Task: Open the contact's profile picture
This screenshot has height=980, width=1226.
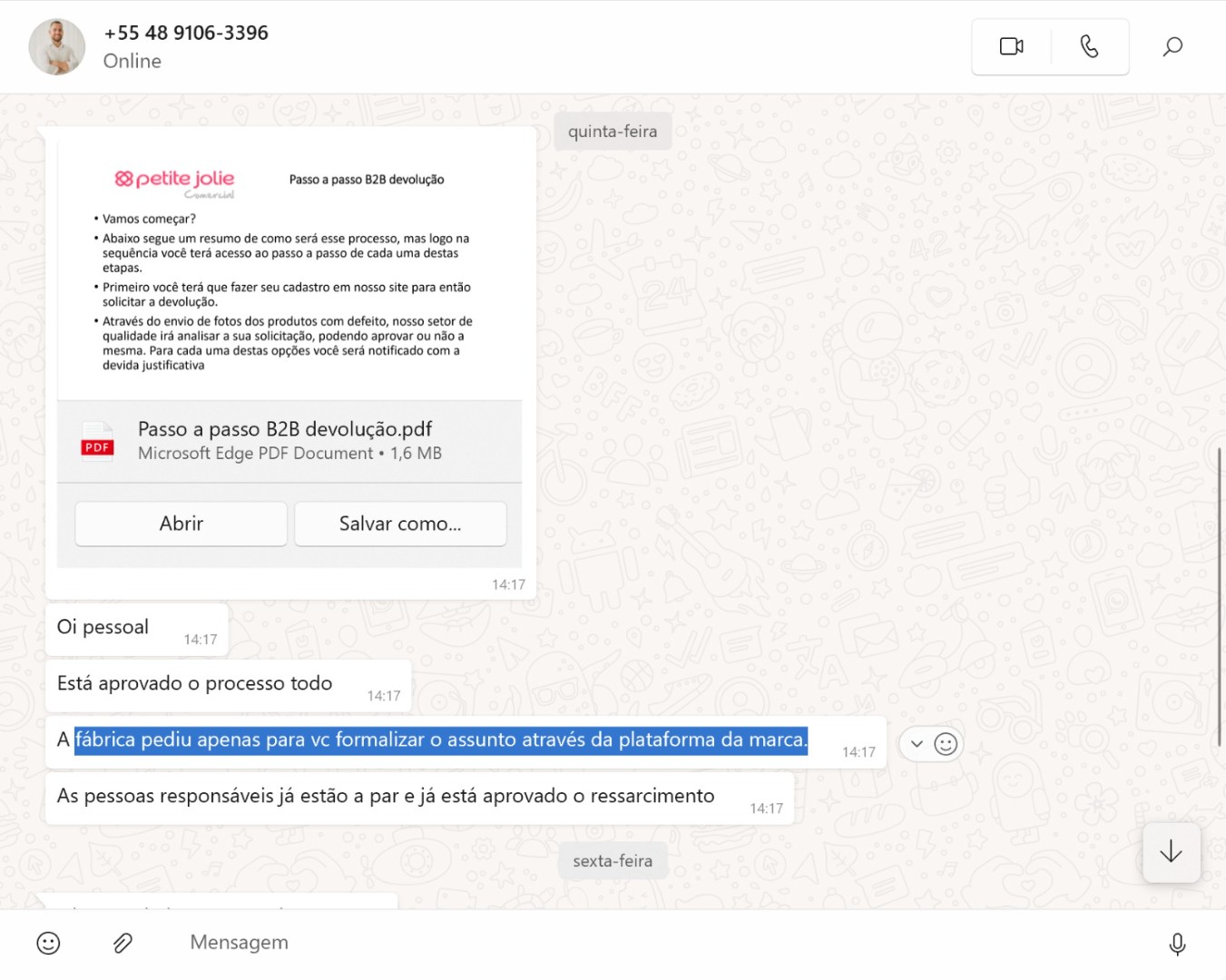Action: coord(57,47)
